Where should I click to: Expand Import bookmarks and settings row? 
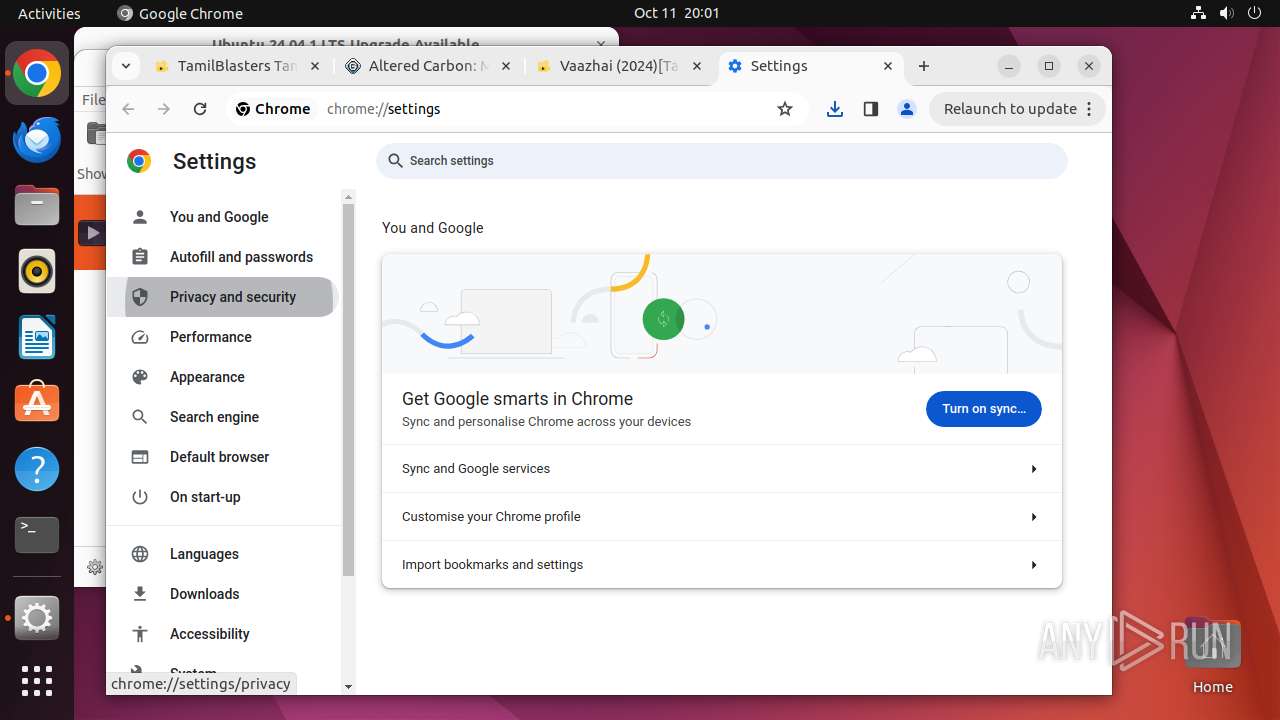click(722, 565)
